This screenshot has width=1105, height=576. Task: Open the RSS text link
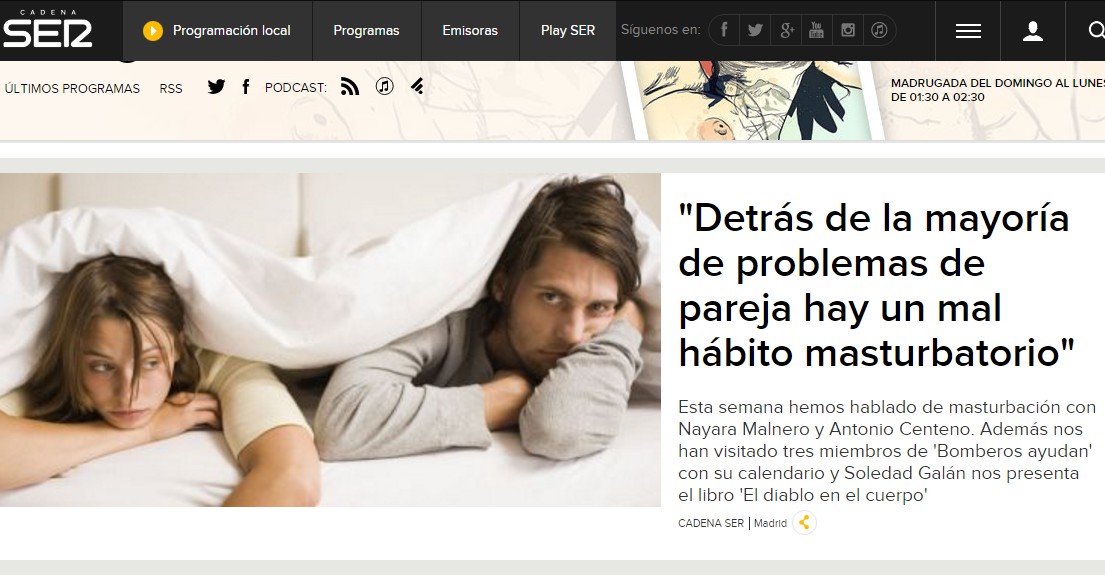point(171,88)
